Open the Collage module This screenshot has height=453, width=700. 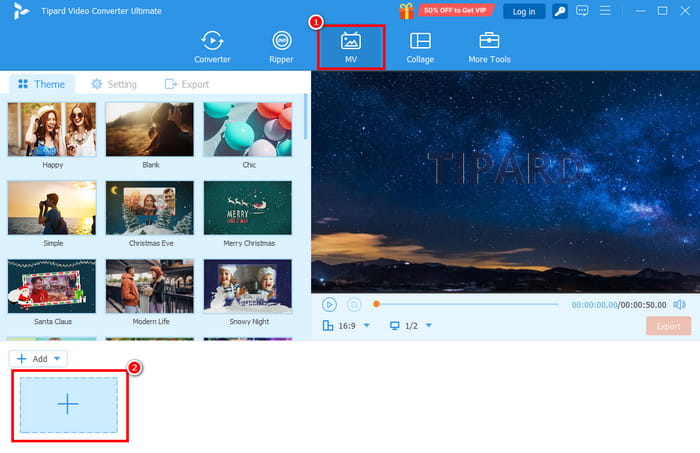coord(420,47)
